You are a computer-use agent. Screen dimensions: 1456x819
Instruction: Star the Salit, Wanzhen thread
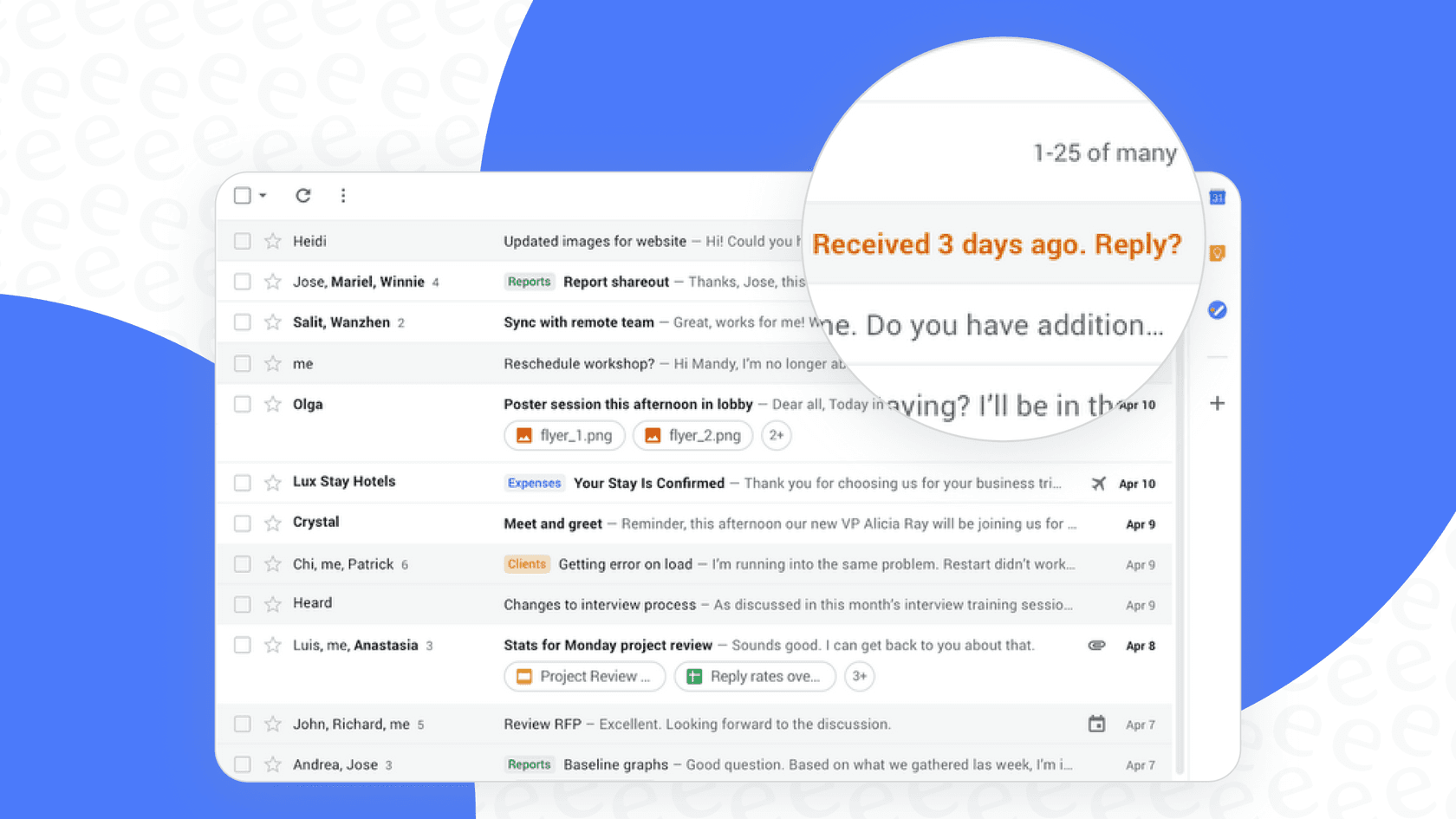tap(273, 322)
